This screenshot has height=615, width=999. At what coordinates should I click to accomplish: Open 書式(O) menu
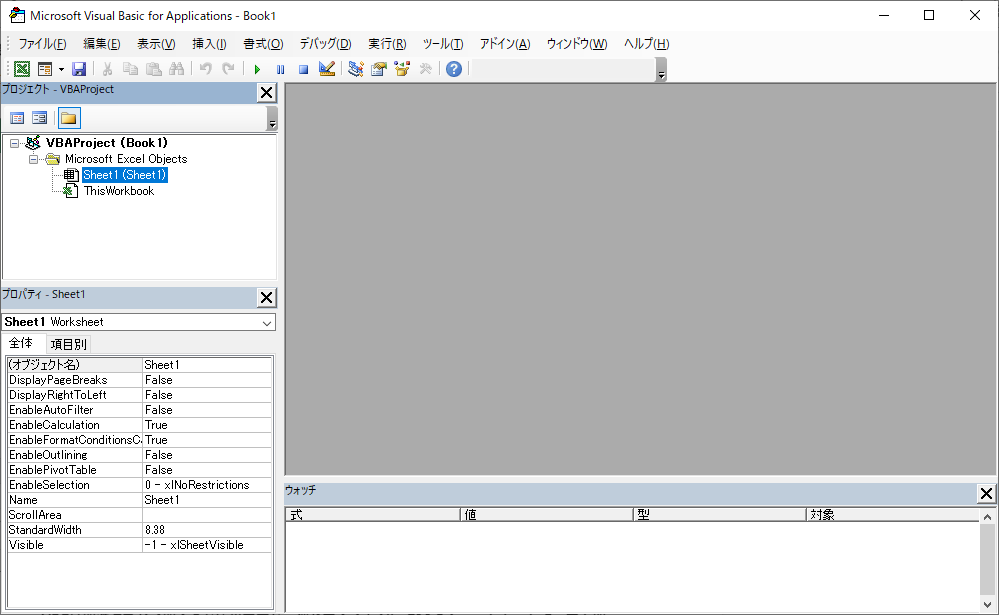tap(263, 44)
